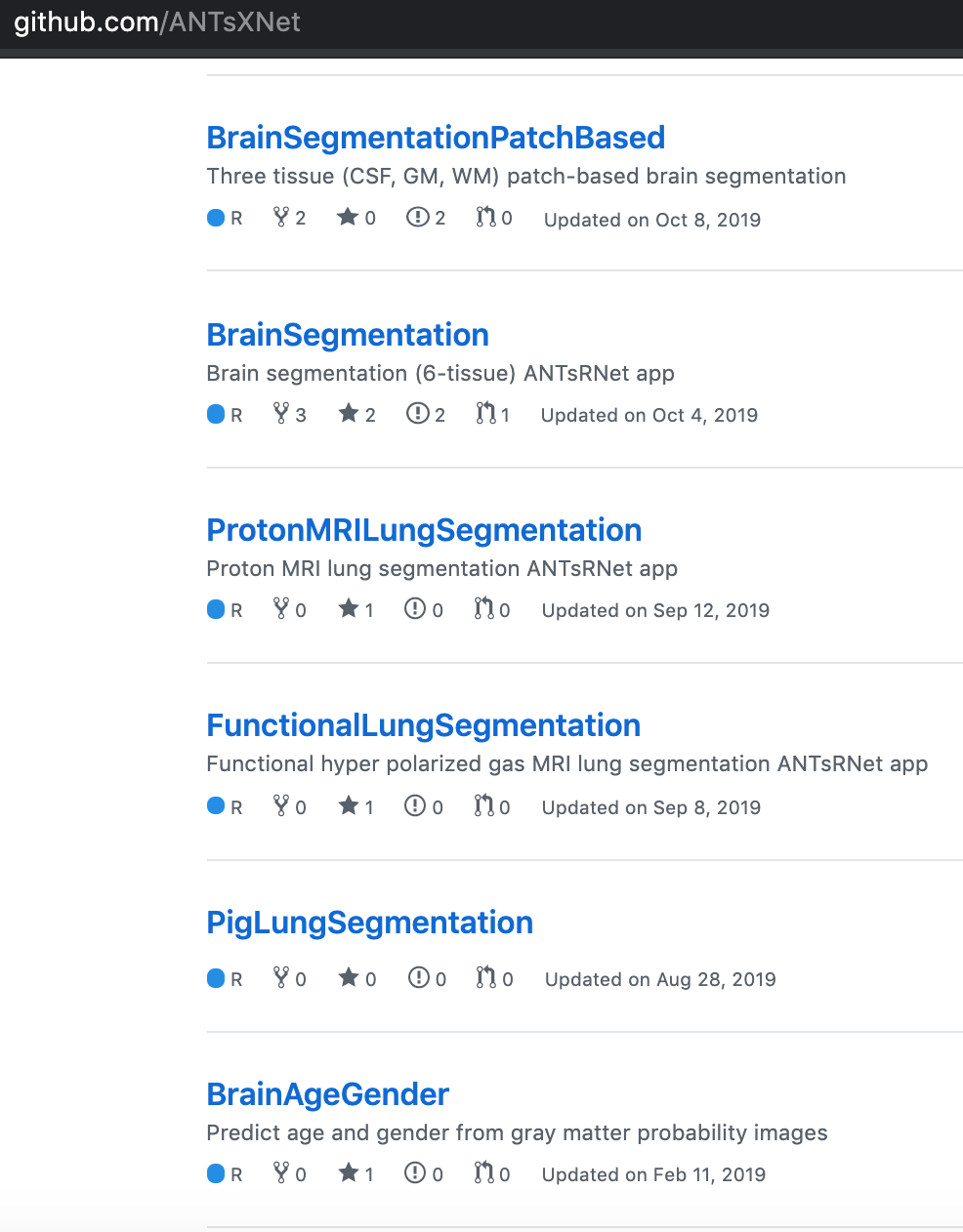
Task: Click the star icon on FunctionalLungSegmentation
Action: click(x=350, y=805)
